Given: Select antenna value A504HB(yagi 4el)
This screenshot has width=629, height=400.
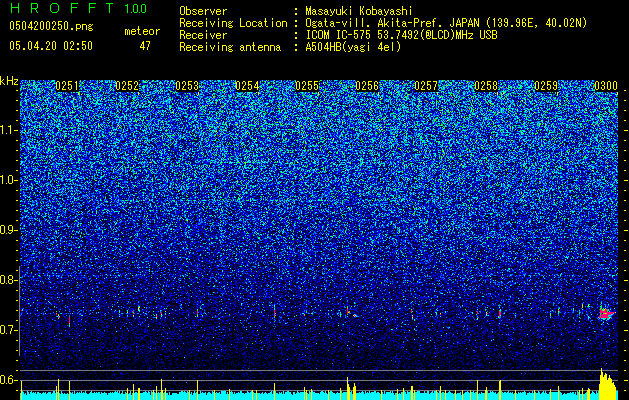Looking at the screenshot, I should [353, 47].
